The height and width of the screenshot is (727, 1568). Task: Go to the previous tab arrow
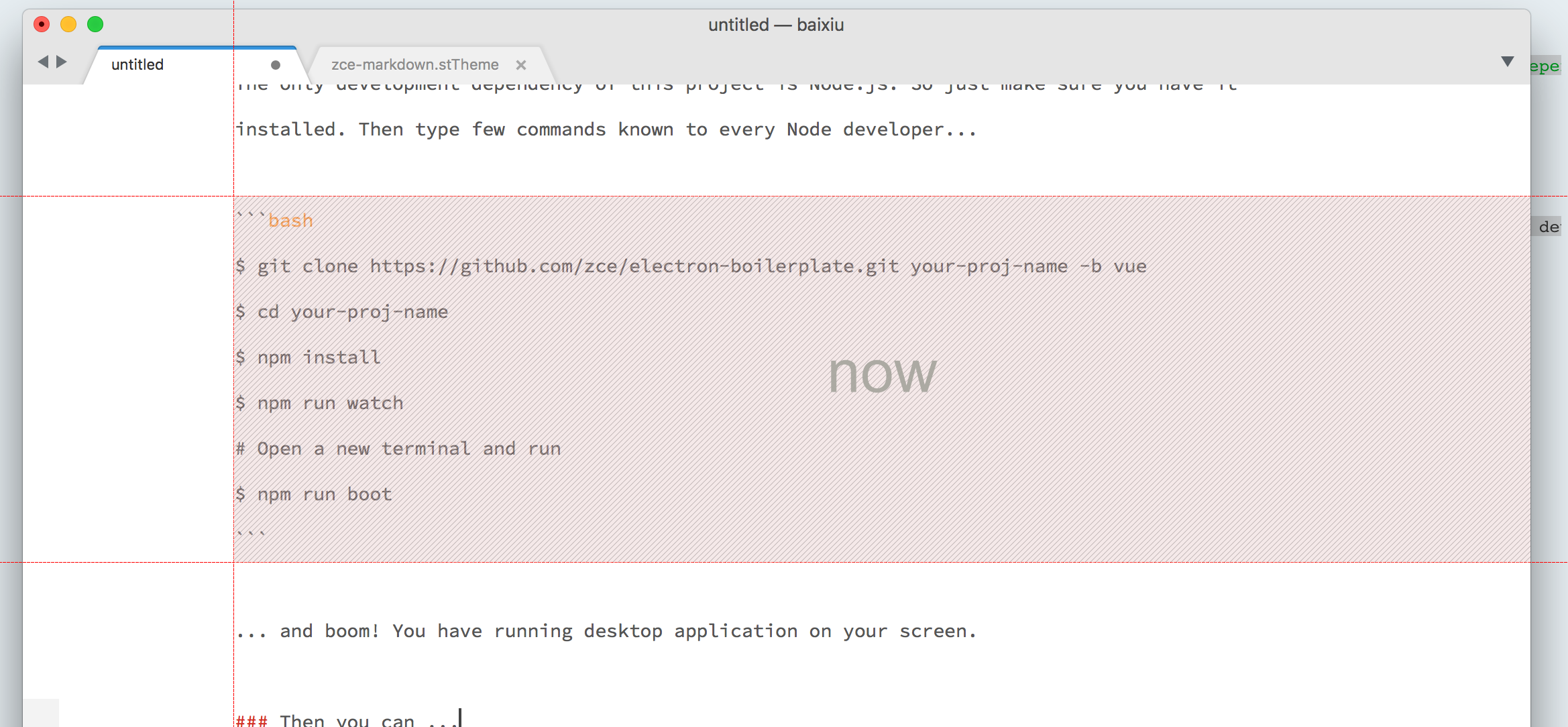[x=43, y=62]
